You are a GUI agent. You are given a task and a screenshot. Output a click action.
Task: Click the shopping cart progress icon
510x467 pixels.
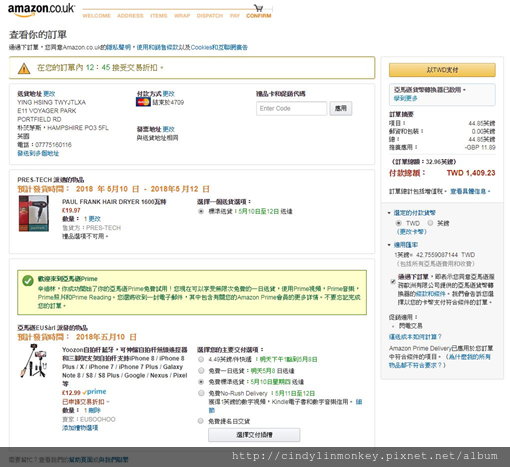click(258, 8)
